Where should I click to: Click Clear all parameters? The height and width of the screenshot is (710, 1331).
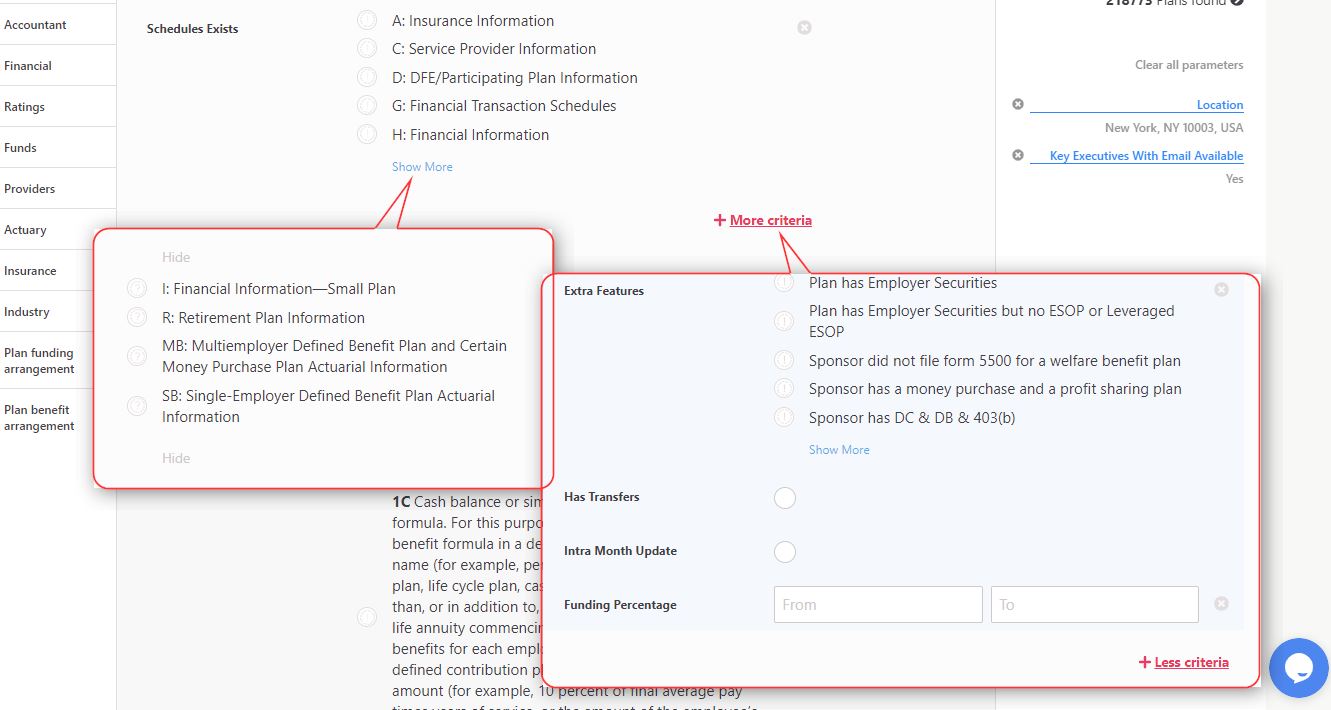1189,65
